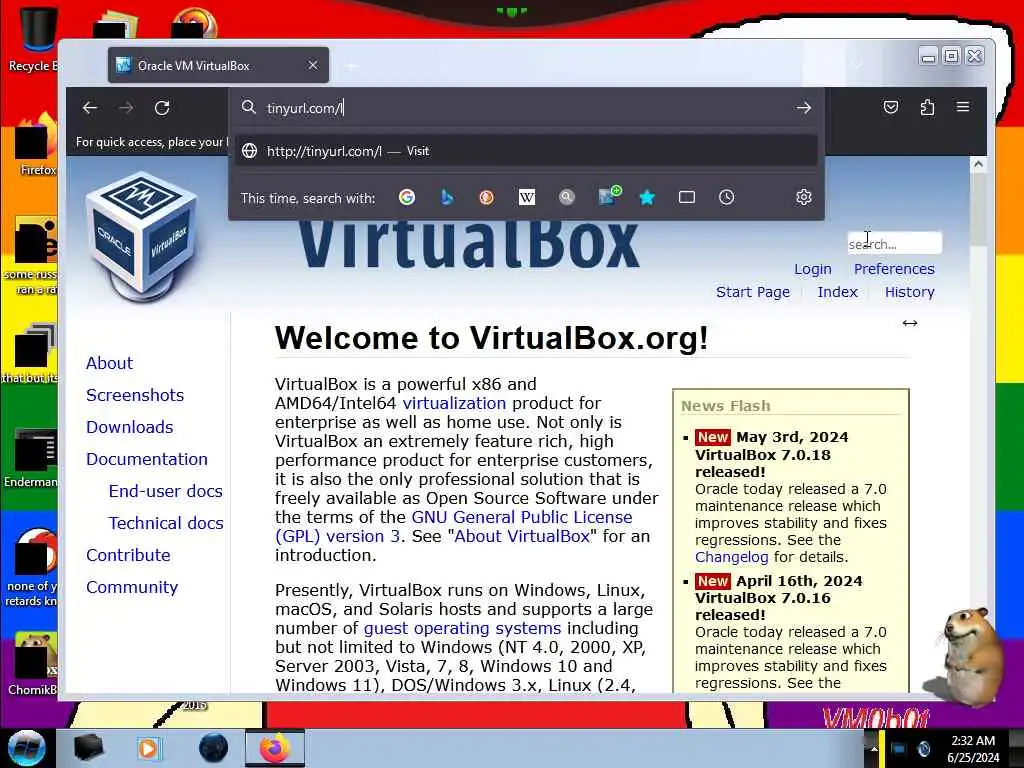The image size is (1024, 768).
Task: Close the Oracle VM VirtualBox tab
Action: (x=313, y=65)
